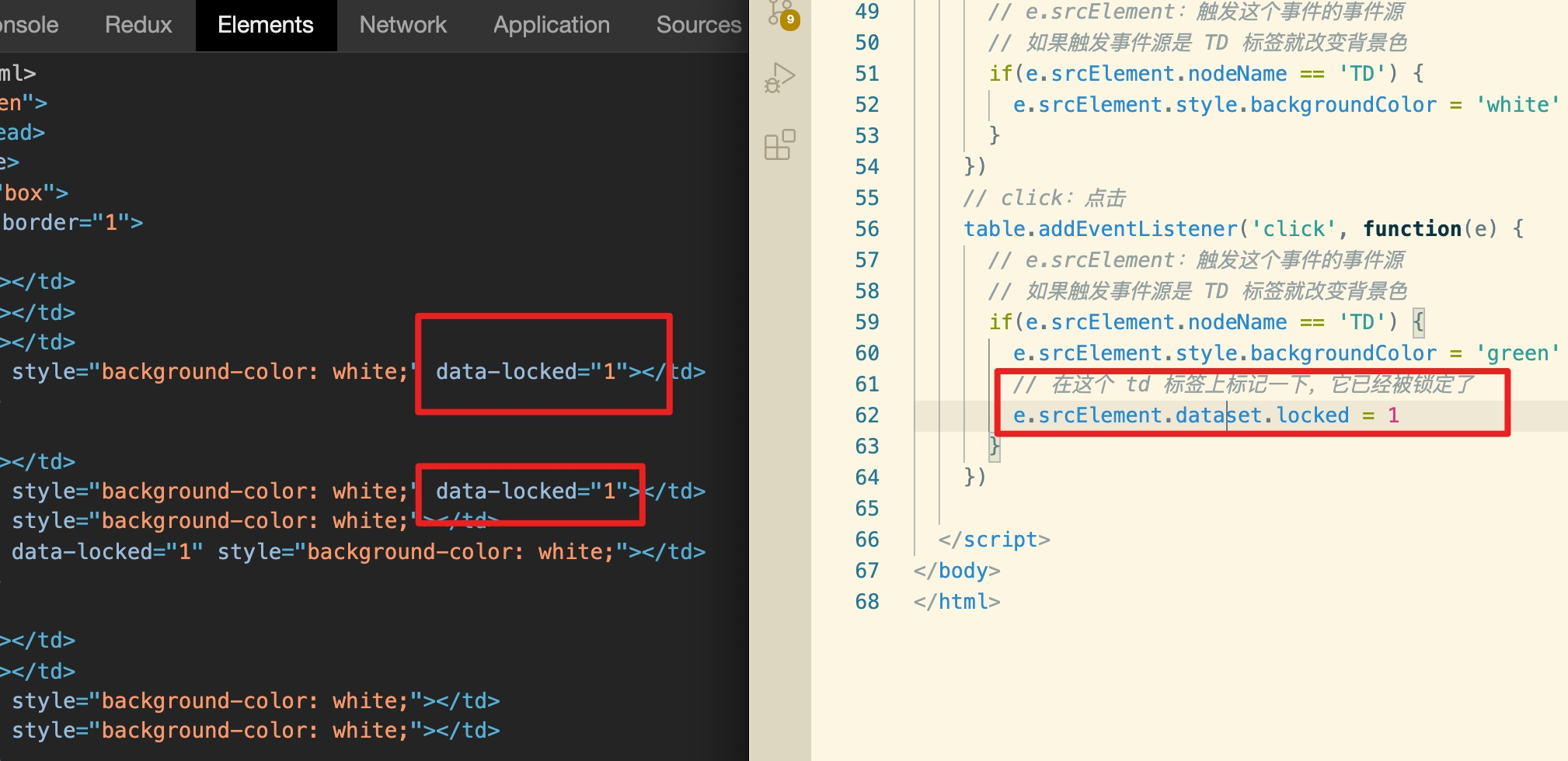Click the comment on line 50
1568x761 pixels.
point(1197,43)
